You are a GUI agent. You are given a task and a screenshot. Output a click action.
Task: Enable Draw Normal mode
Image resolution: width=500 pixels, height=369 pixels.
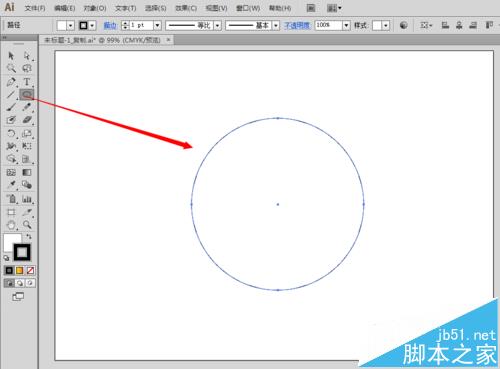tap(9, 283)
